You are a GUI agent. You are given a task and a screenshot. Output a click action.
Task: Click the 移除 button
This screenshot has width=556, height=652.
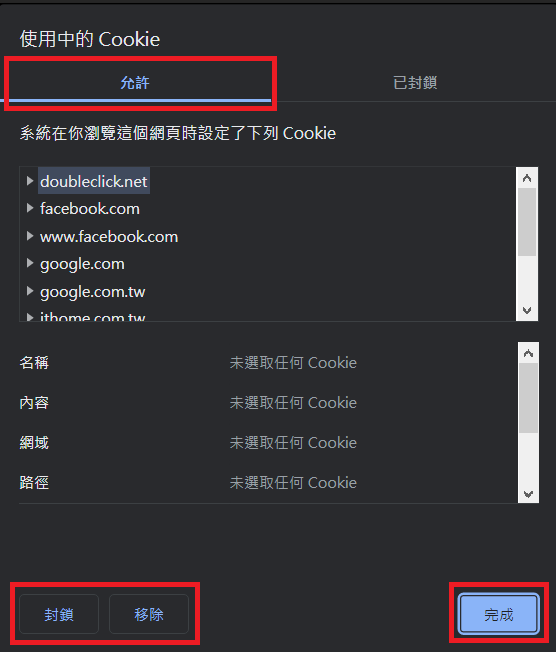149,614
